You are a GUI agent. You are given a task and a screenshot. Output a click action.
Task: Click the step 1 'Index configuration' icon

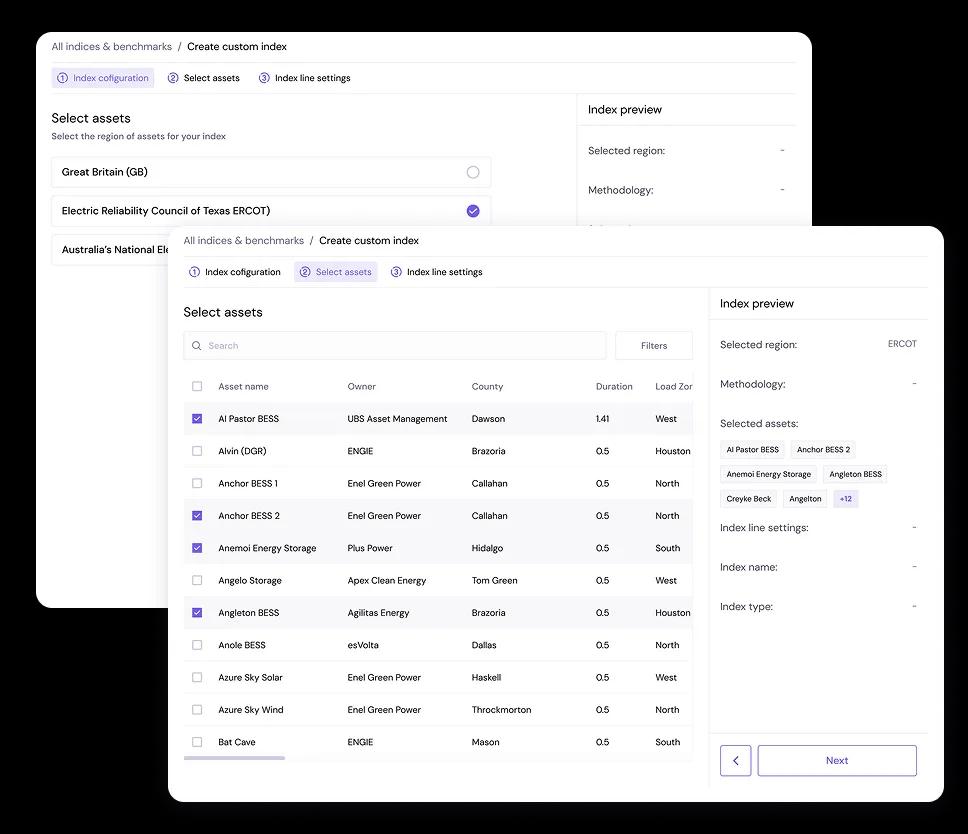click(x=198, y=271)
